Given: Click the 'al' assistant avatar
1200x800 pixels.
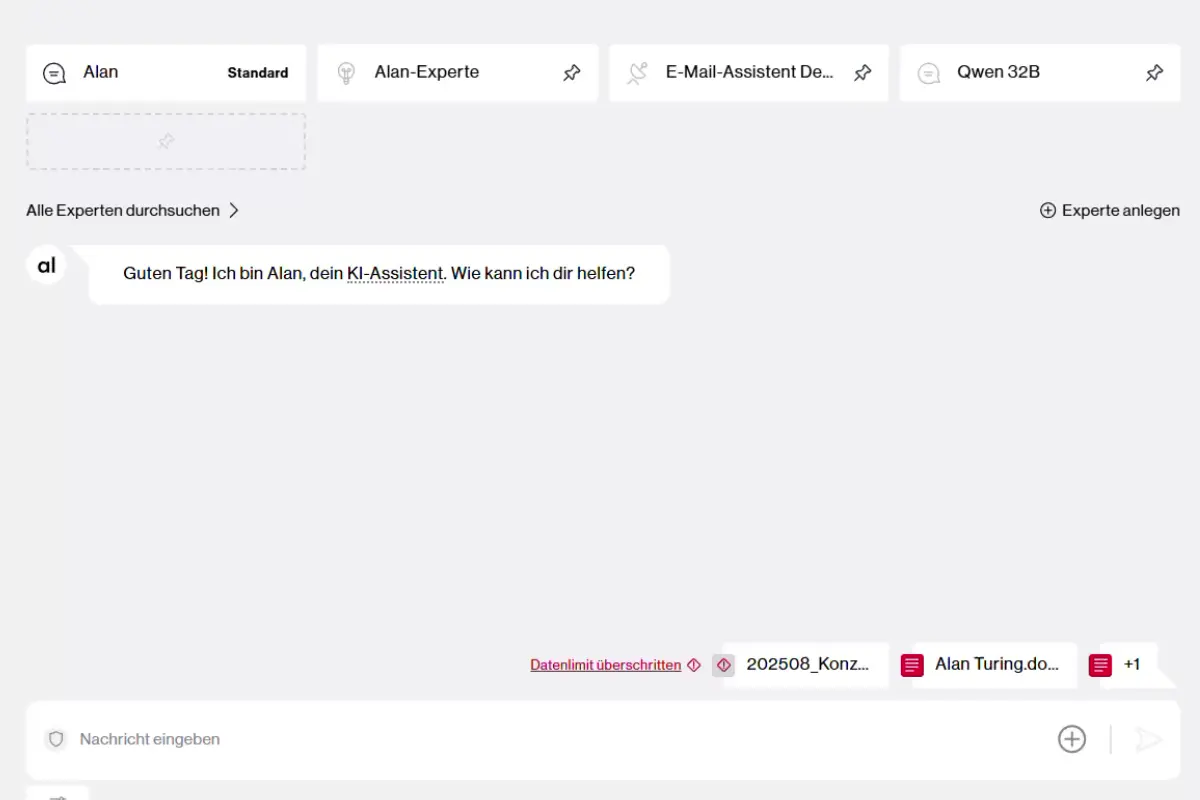Looking at the screenshot, I should click(x=46, y=266).
